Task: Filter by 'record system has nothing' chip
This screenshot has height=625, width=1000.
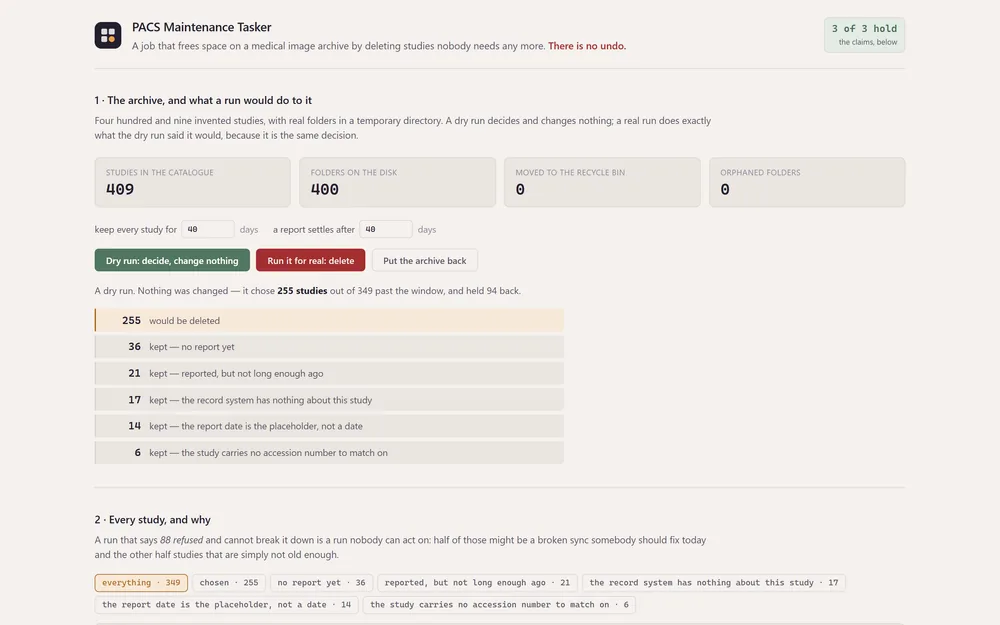Action: point(714,583)
